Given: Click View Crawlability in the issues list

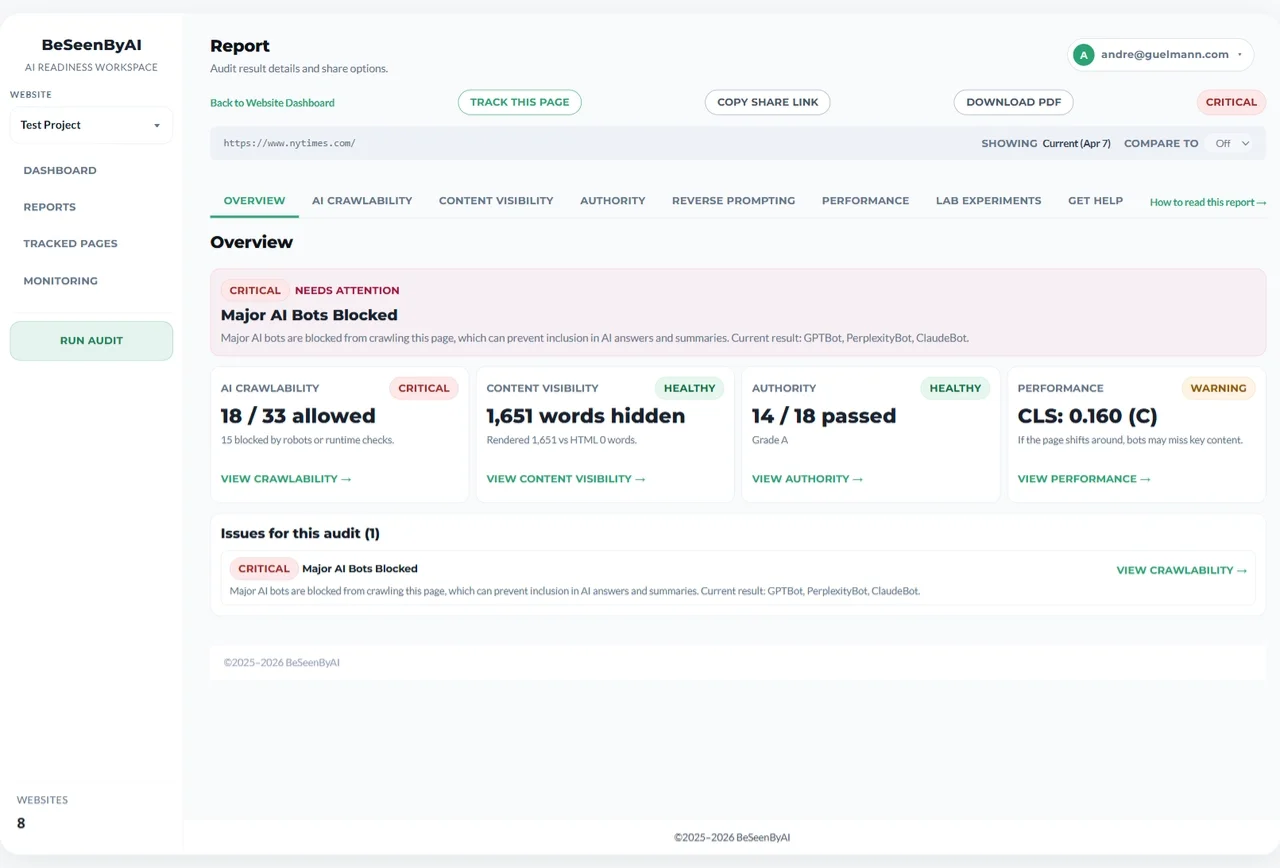Looking at the screenshot, I should [1182, 570].
